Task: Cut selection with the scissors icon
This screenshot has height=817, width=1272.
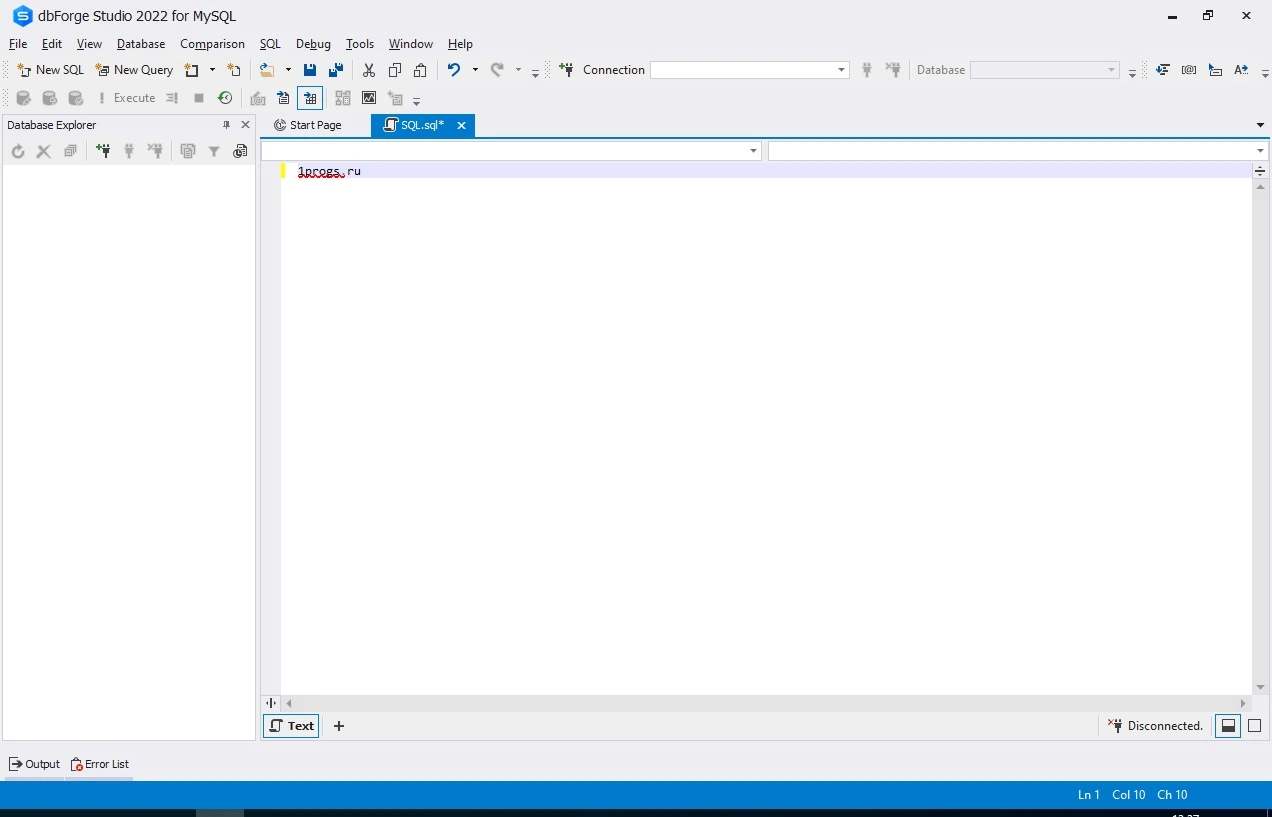Action: [x=369, y=70]
